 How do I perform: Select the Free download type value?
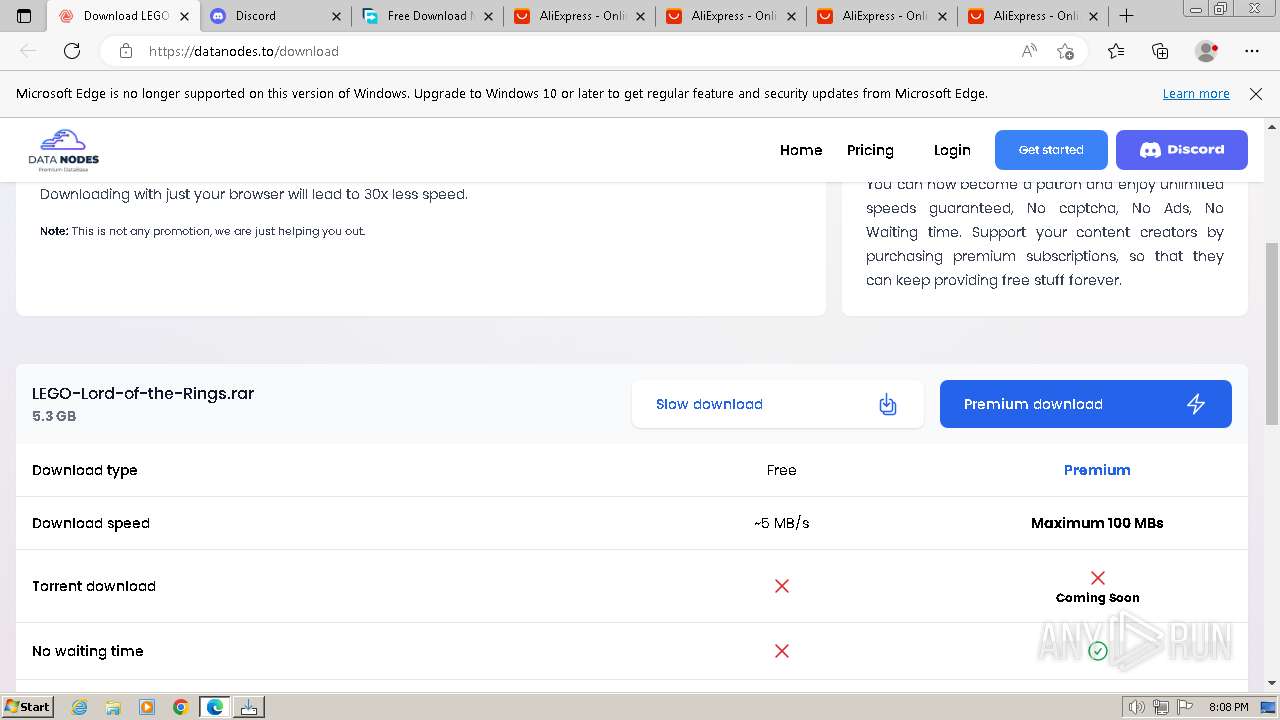[x=782, y=470]
